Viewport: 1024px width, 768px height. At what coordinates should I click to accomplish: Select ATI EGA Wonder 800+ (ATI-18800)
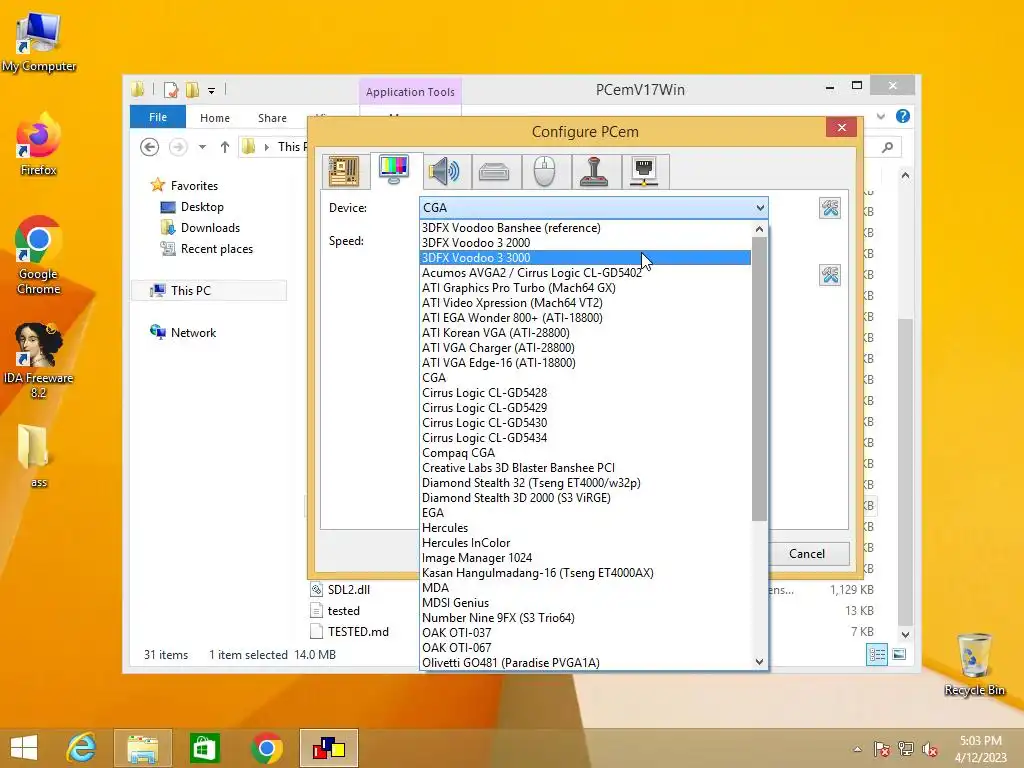point(585,318)
